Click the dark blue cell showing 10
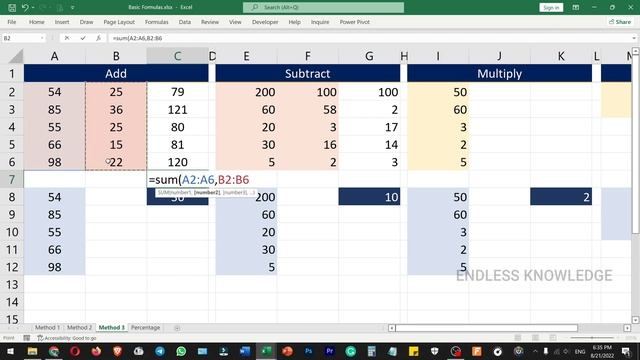The height and width of the screenshot is (360, 640). 369,197
